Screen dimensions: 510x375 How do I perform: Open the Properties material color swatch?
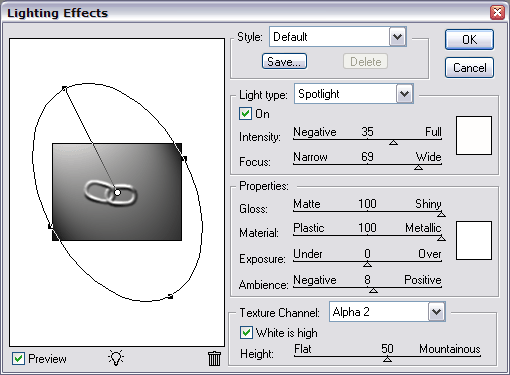[474, 240]
